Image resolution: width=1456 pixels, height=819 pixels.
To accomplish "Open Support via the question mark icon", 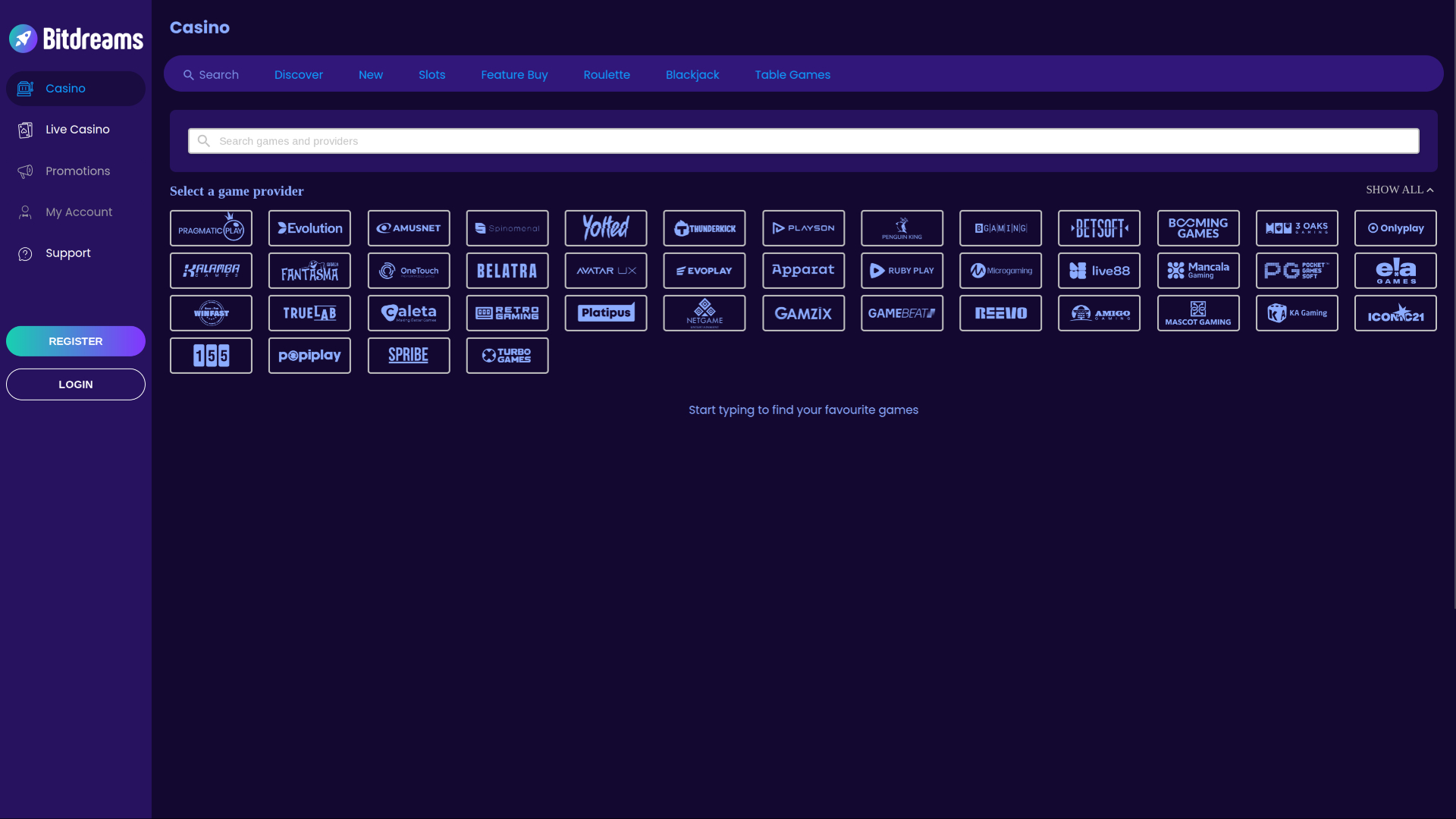I will pos(25,253).
